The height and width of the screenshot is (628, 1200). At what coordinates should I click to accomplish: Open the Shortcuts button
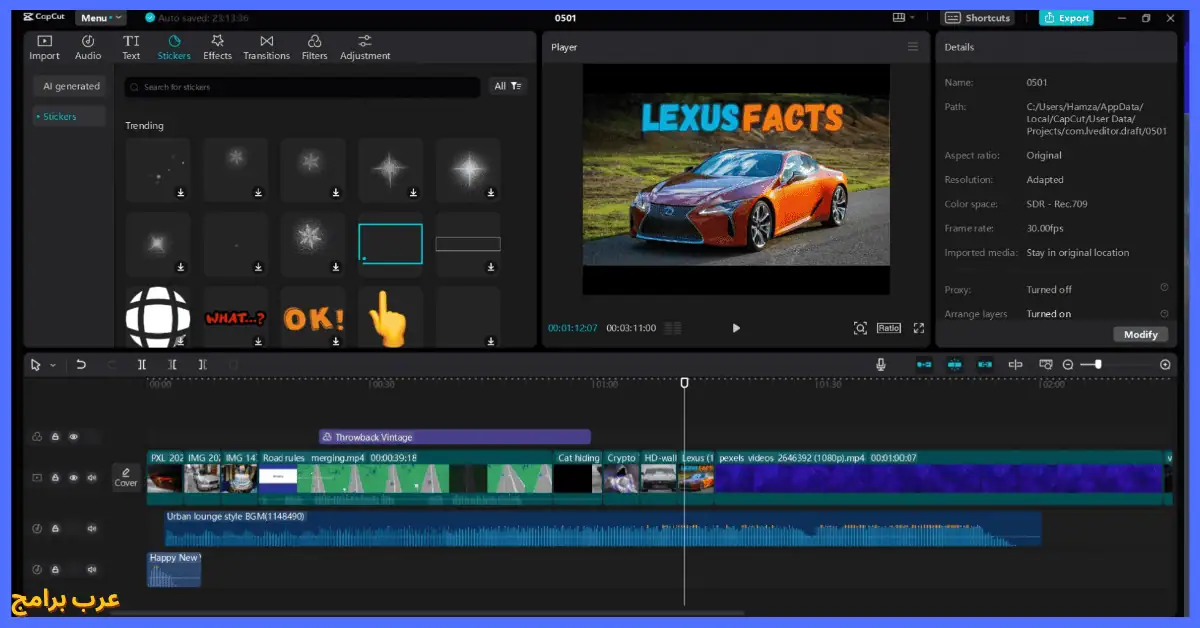click(978, 18)
